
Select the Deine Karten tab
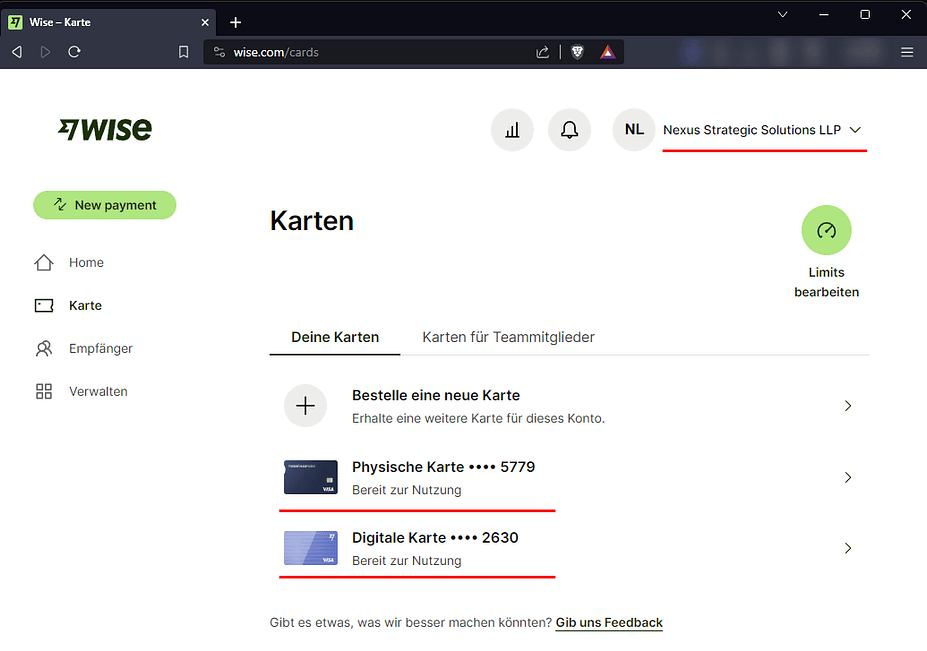click(x=335, y=337)
